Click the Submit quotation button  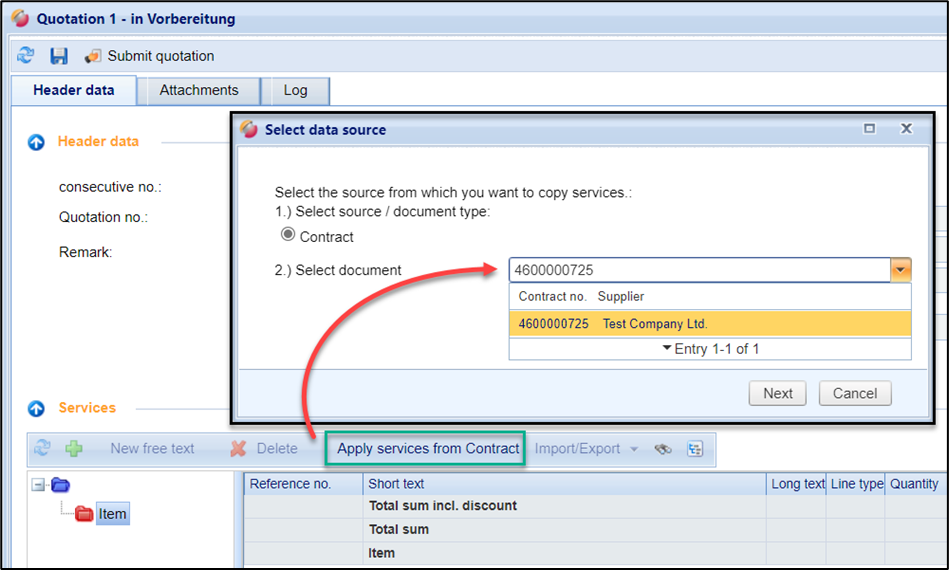coord(150,56)
